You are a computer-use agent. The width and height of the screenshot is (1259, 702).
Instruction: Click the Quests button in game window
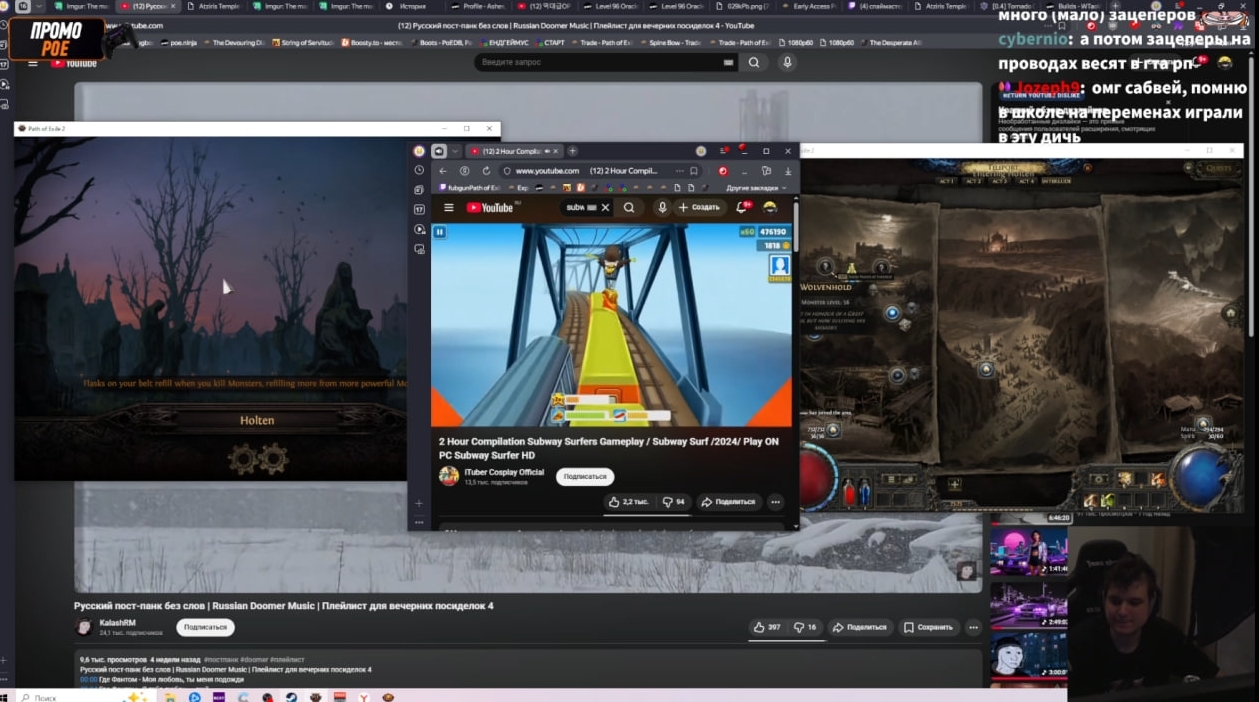[1219, 168]
